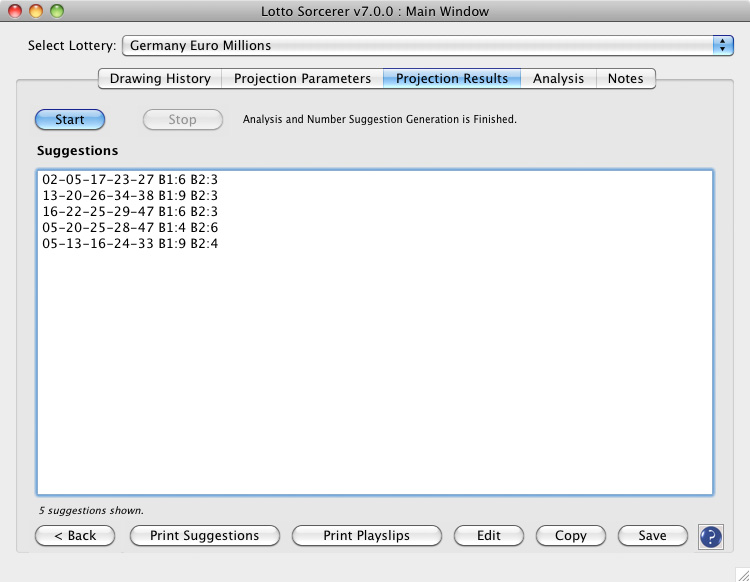This screenshot has width=750, height=582.
Task: Click suggestion row 05-13-16-24-33 B1:9 B2:4
Action: pyautogui.click(x=130, y=244)
